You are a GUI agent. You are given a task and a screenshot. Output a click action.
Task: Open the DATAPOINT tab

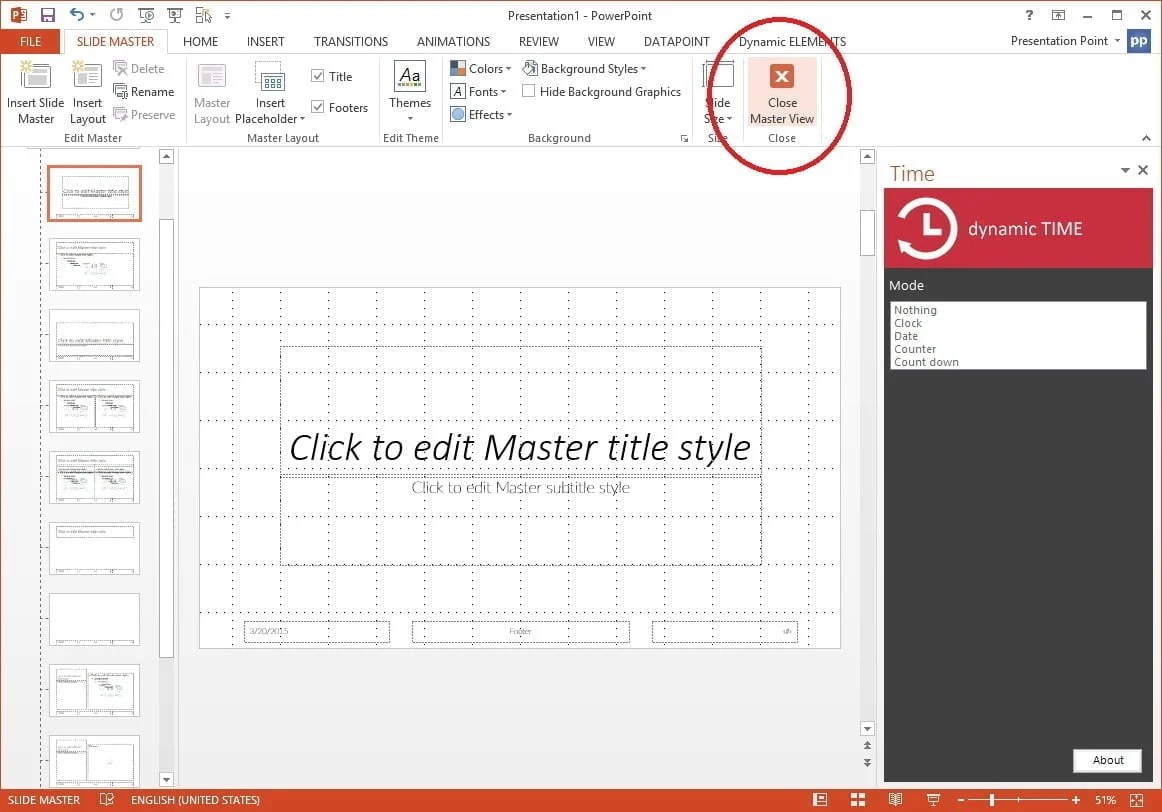[675, 41]
